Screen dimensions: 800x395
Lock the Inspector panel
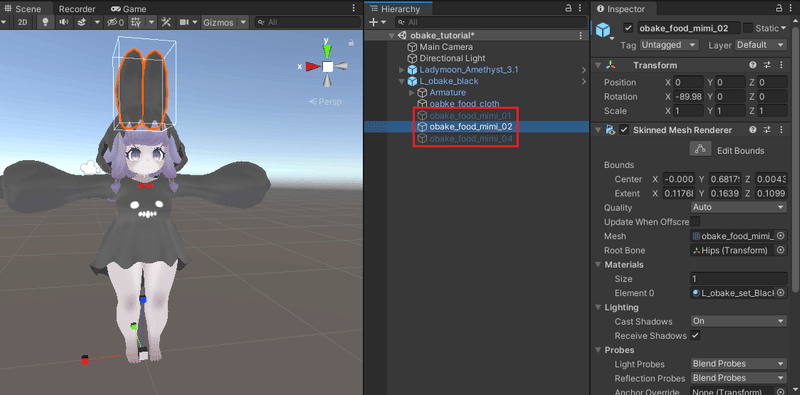[779, 9]
